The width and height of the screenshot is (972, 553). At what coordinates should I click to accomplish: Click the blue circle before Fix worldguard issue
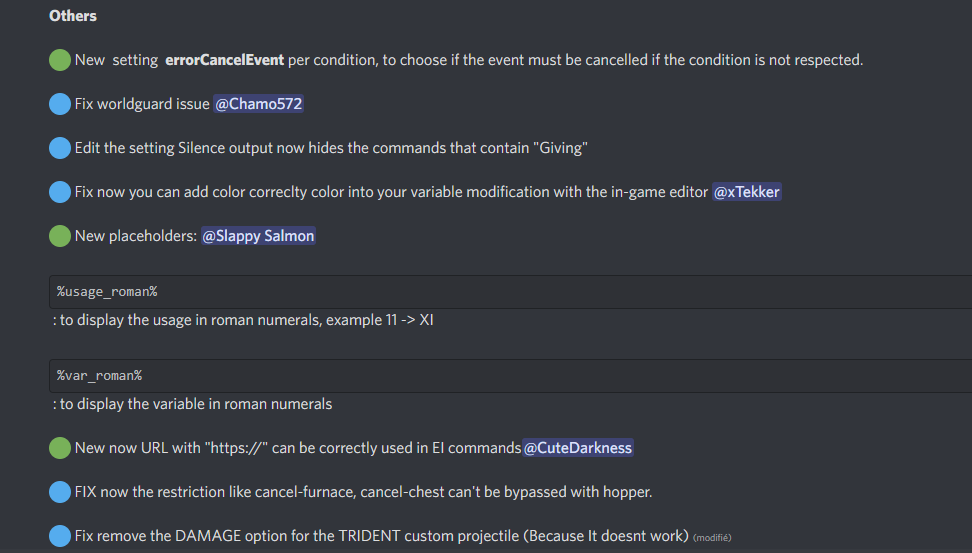(60, 104)
